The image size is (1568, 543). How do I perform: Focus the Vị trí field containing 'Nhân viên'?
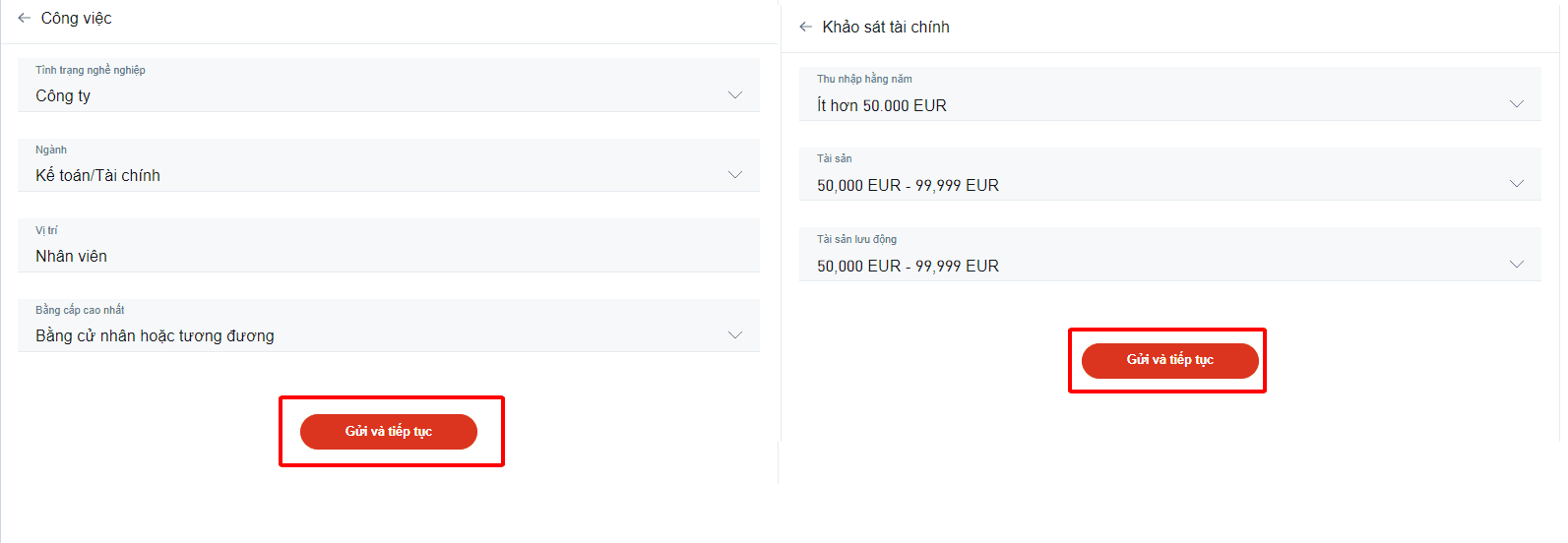389,246
